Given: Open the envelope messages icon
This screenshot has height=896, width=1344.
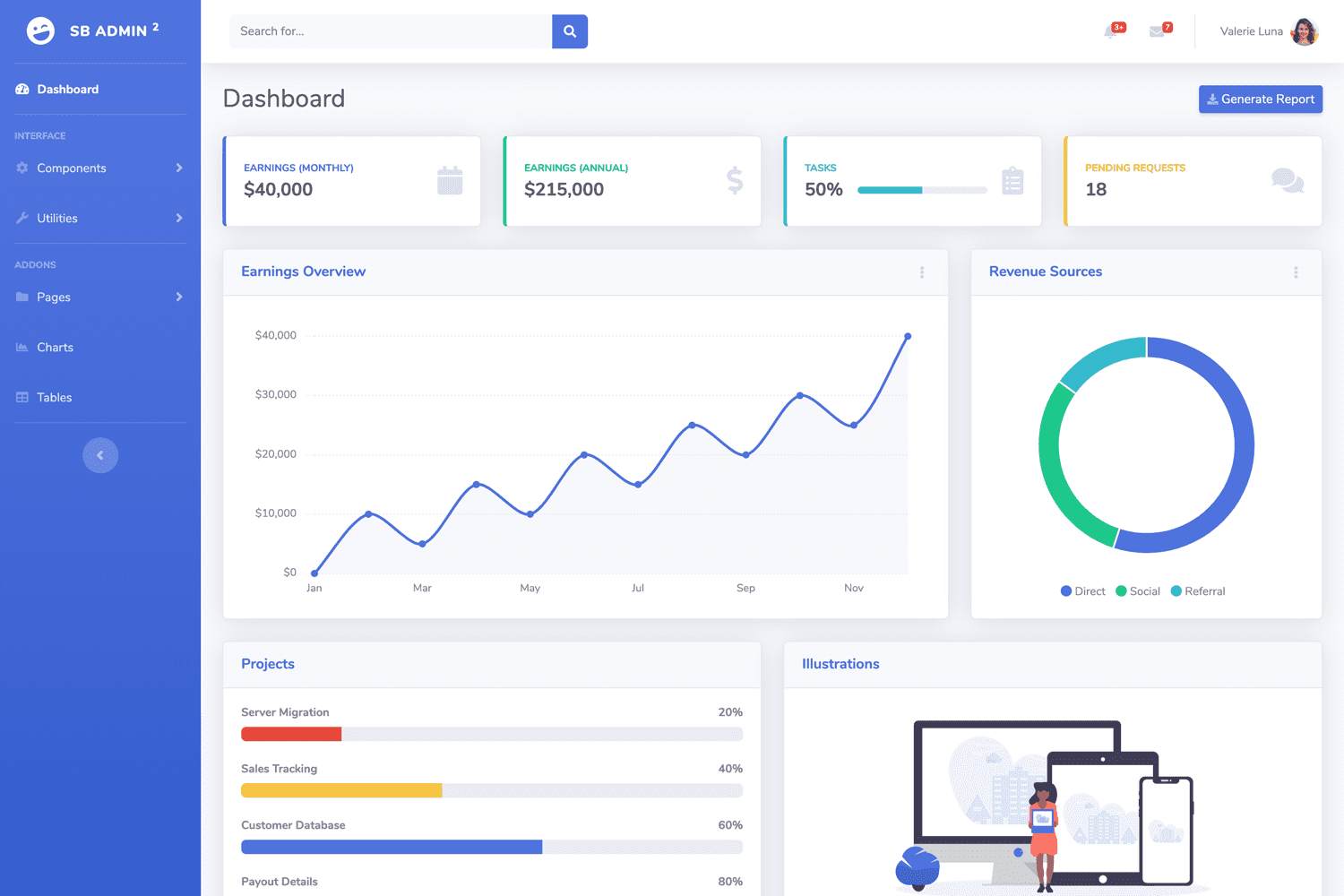Looking at the screenshot, I should click(x=1156, y=31).
